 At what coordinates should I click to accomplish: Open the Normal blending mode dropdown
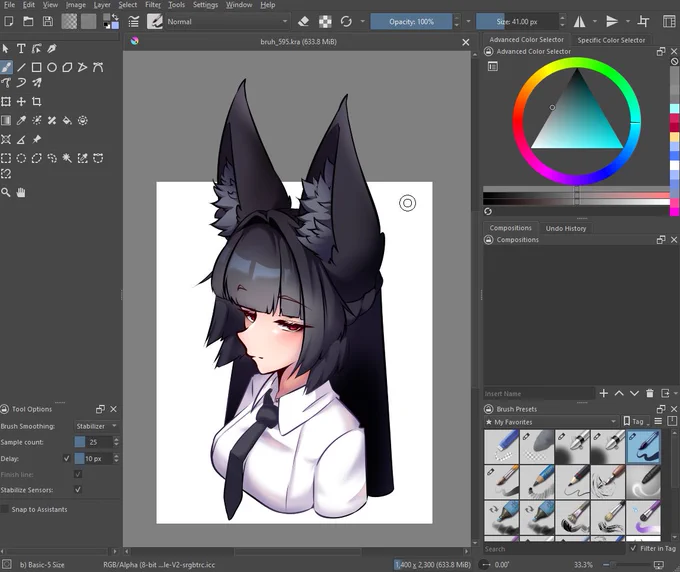point(227,22)
